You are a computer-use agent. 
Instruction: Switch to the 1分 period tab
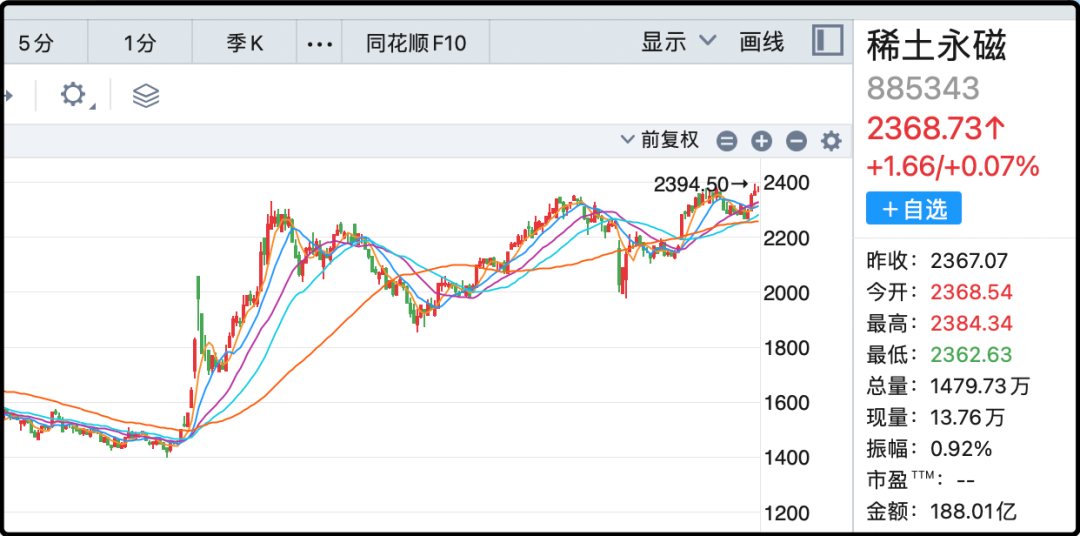tap(141, 43)
